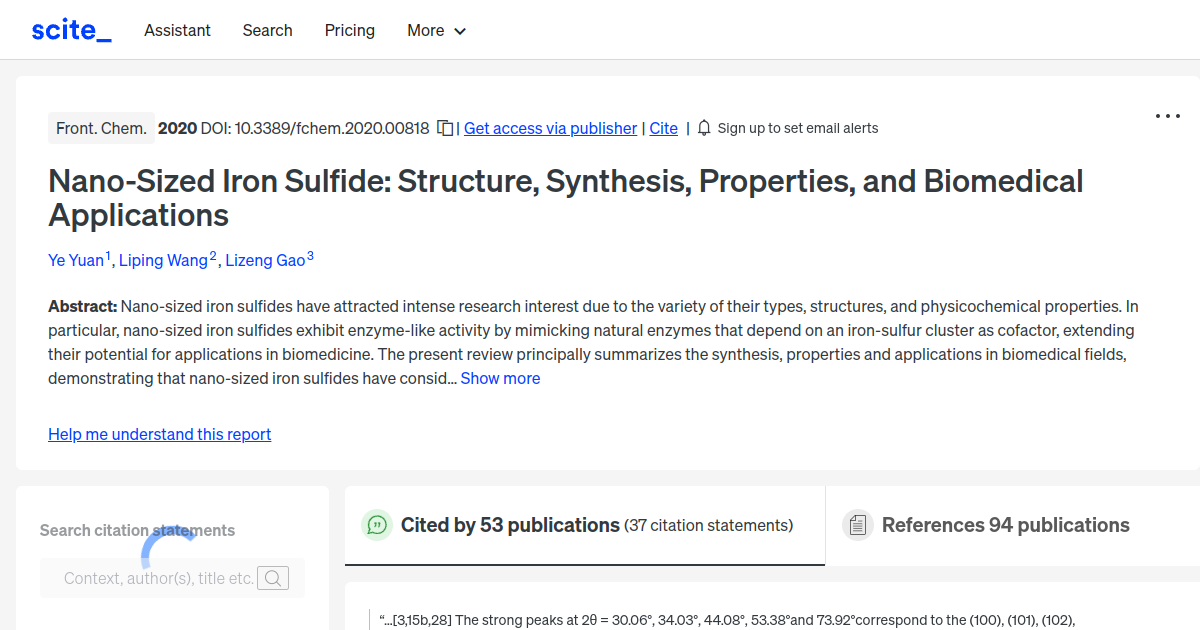Expand the More navigation dropdown
Image resolution: width=1200 pixels, height=630 pixels.
point(436,31)
